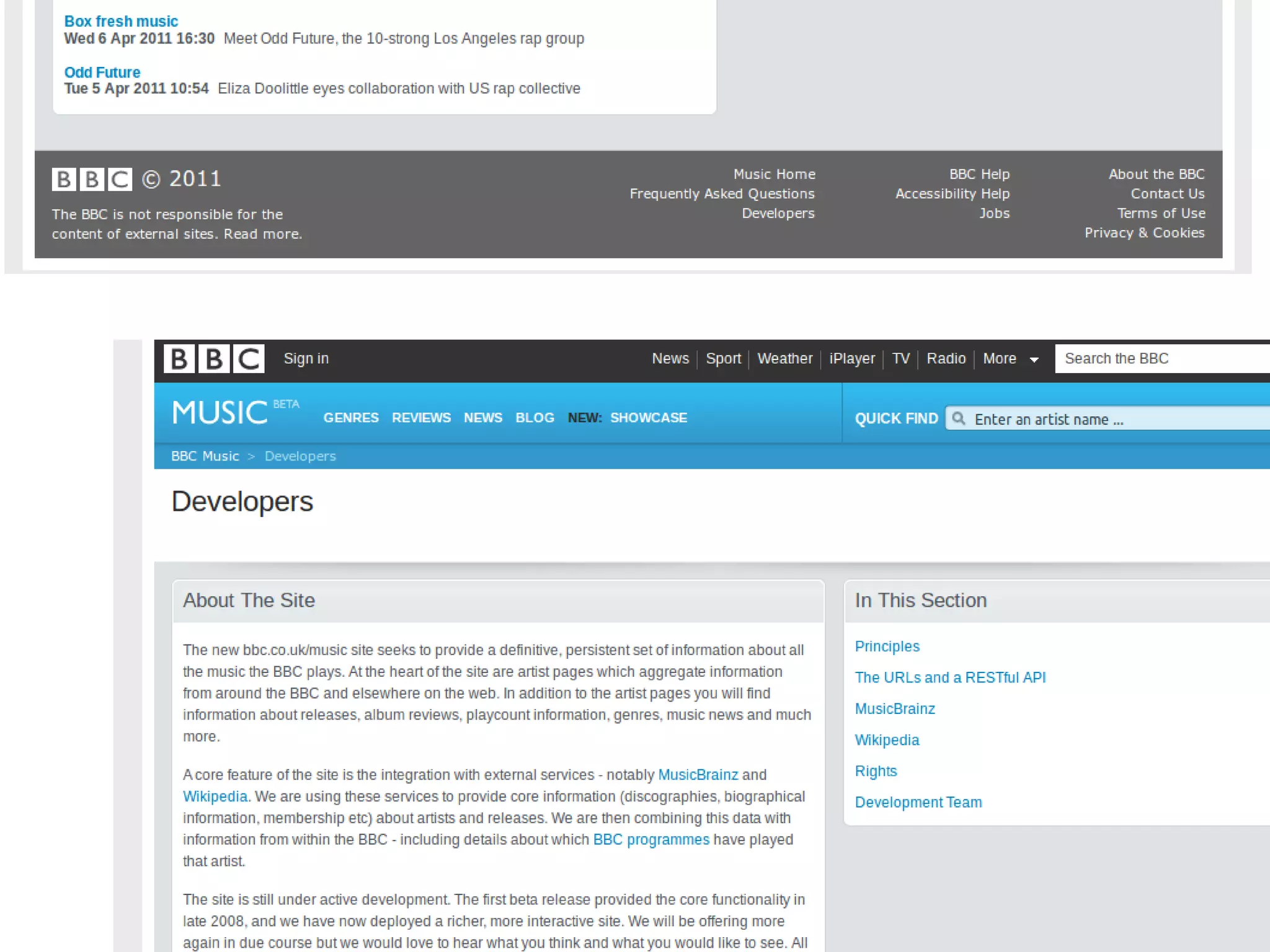Go to Sport in the BBC top bar
Viewport: 1270px width, 952px height.
[x=724, y=359]
